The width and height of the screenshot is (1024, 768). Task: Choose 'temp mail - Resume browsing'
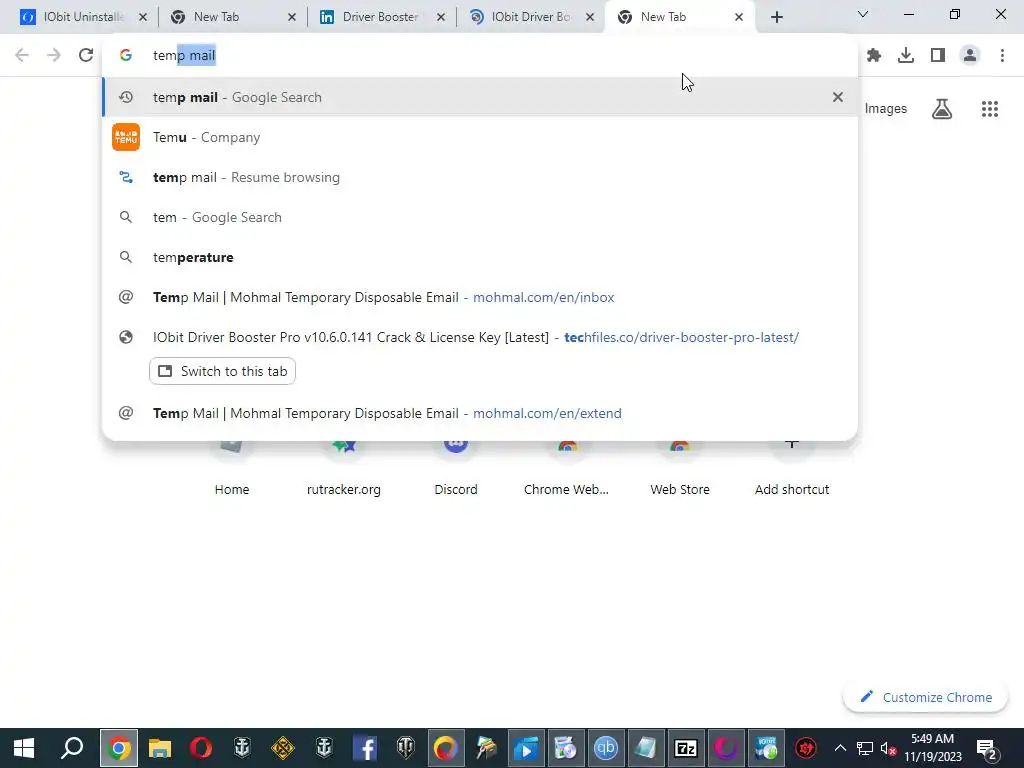coord(480,177)
